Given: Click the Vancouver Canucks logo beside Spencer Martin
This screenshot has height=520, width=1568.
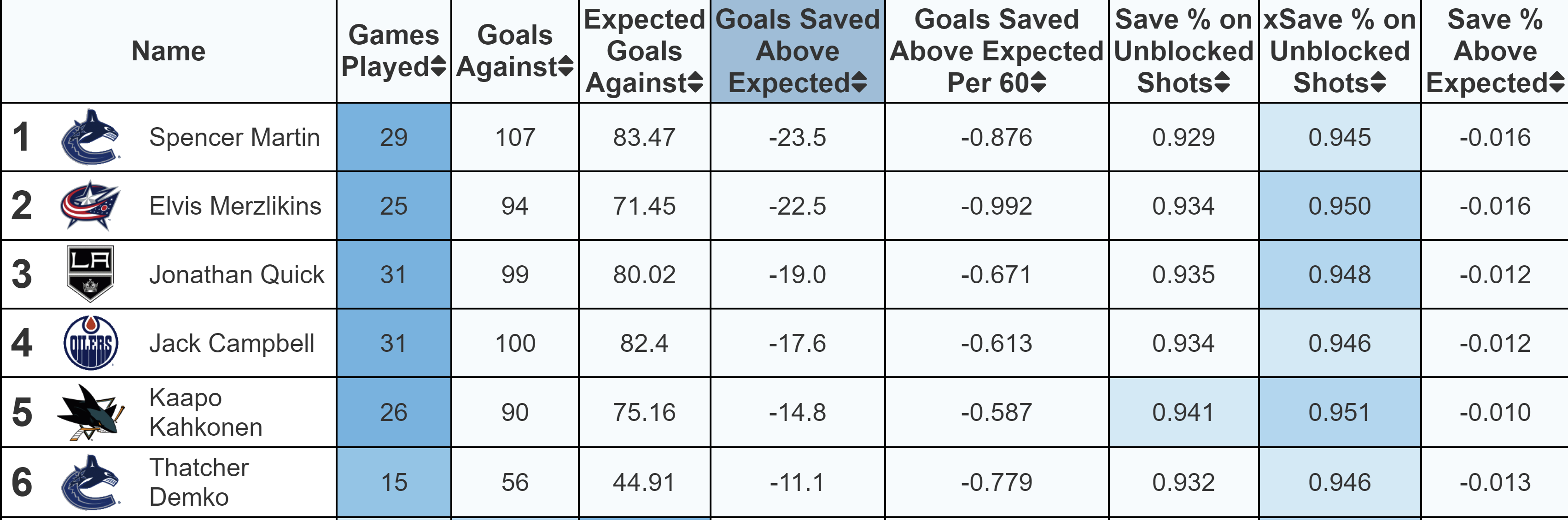Looking at the screenshot, I should (90, 137).
